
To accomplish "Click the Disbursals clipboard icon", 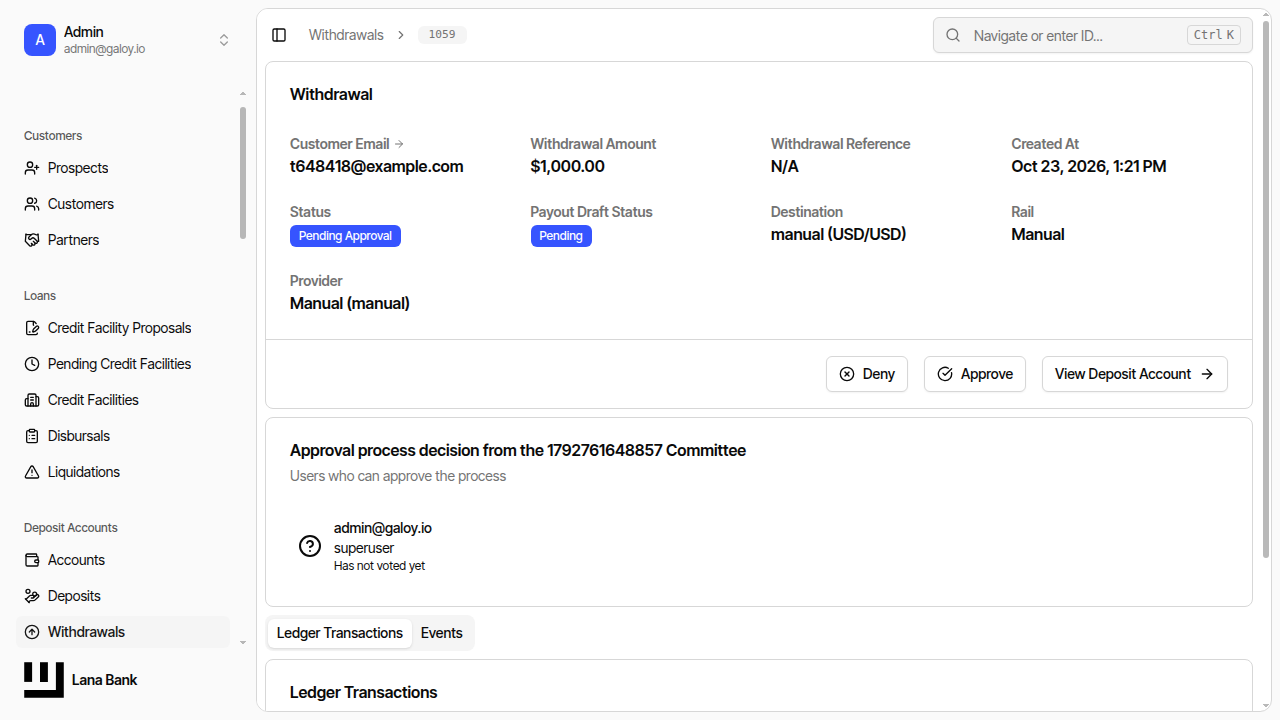I will pos(32,436).
